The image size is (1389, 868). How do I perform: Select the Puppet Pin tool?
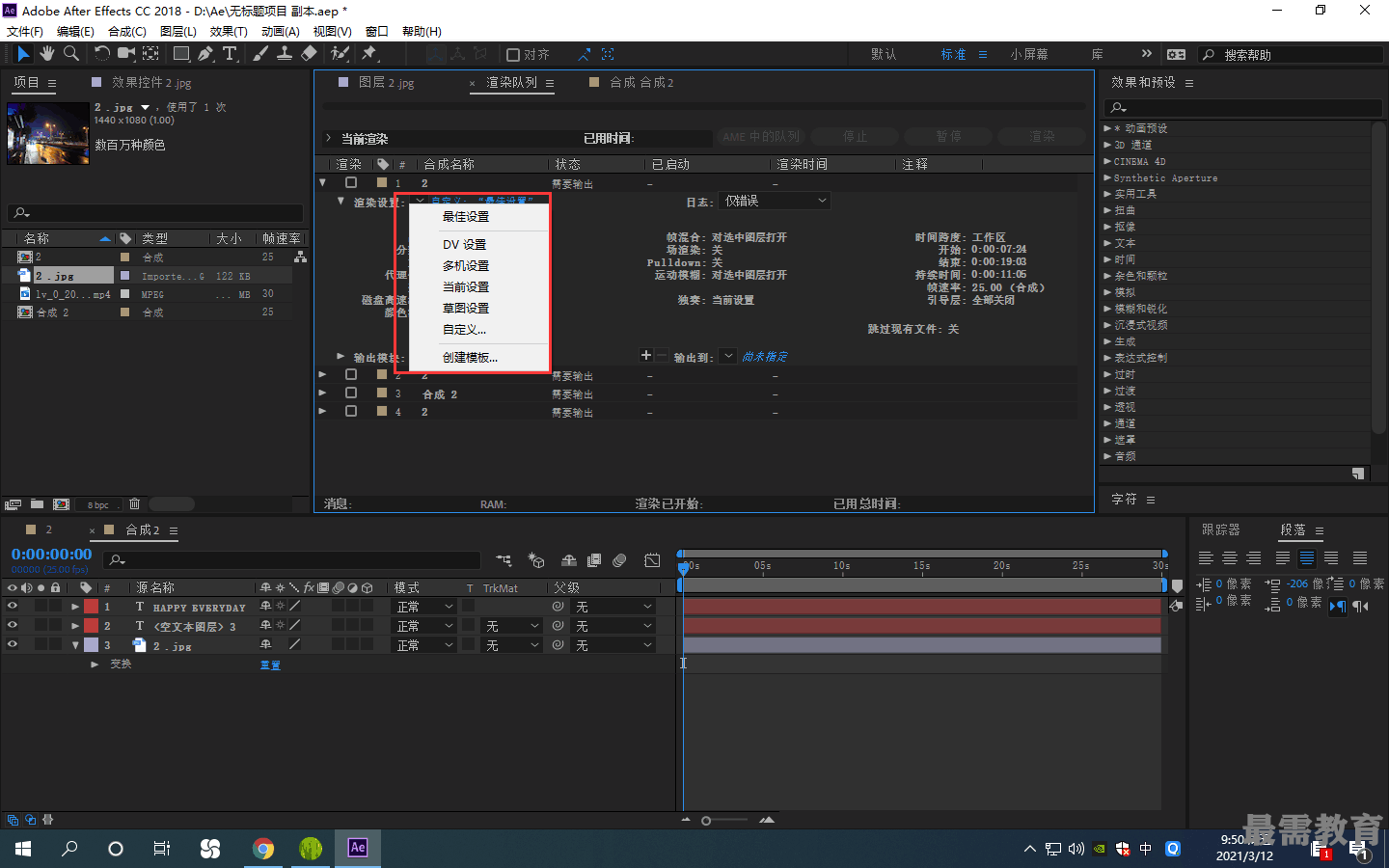pyautogui.click(x=368, y=54)
